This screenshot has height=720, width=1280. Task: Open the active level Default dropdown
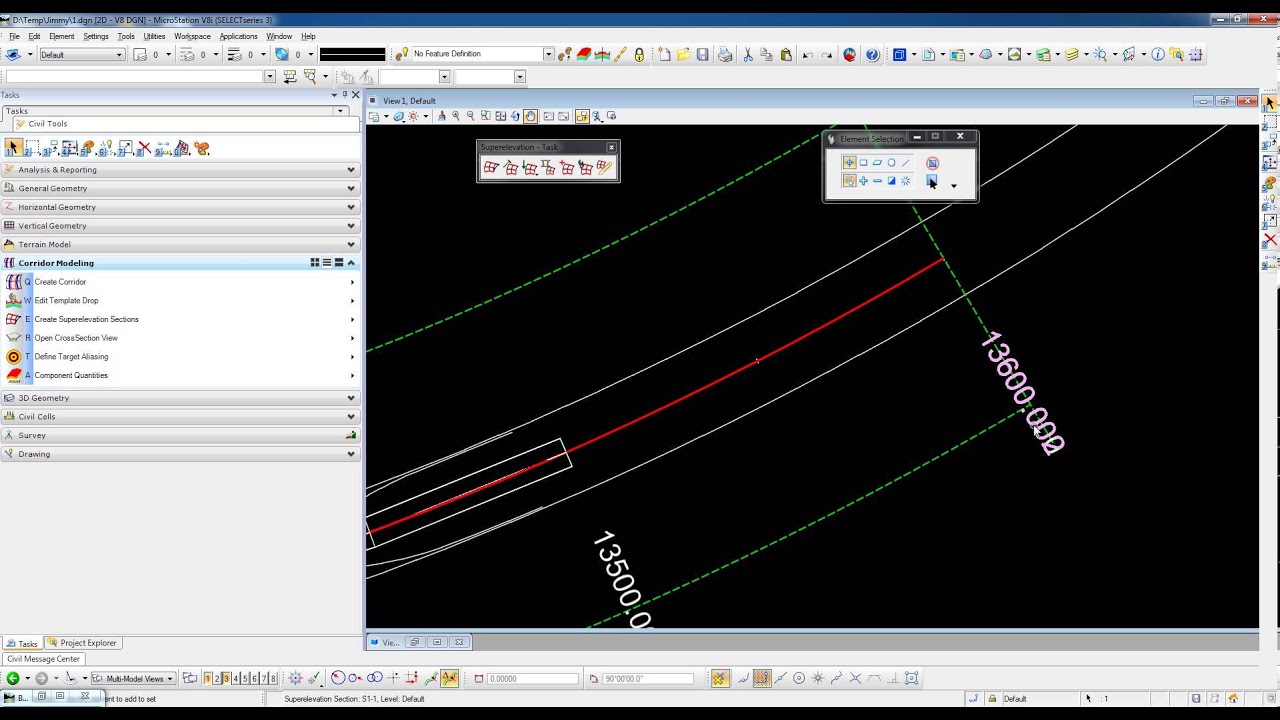pos(82,55)
